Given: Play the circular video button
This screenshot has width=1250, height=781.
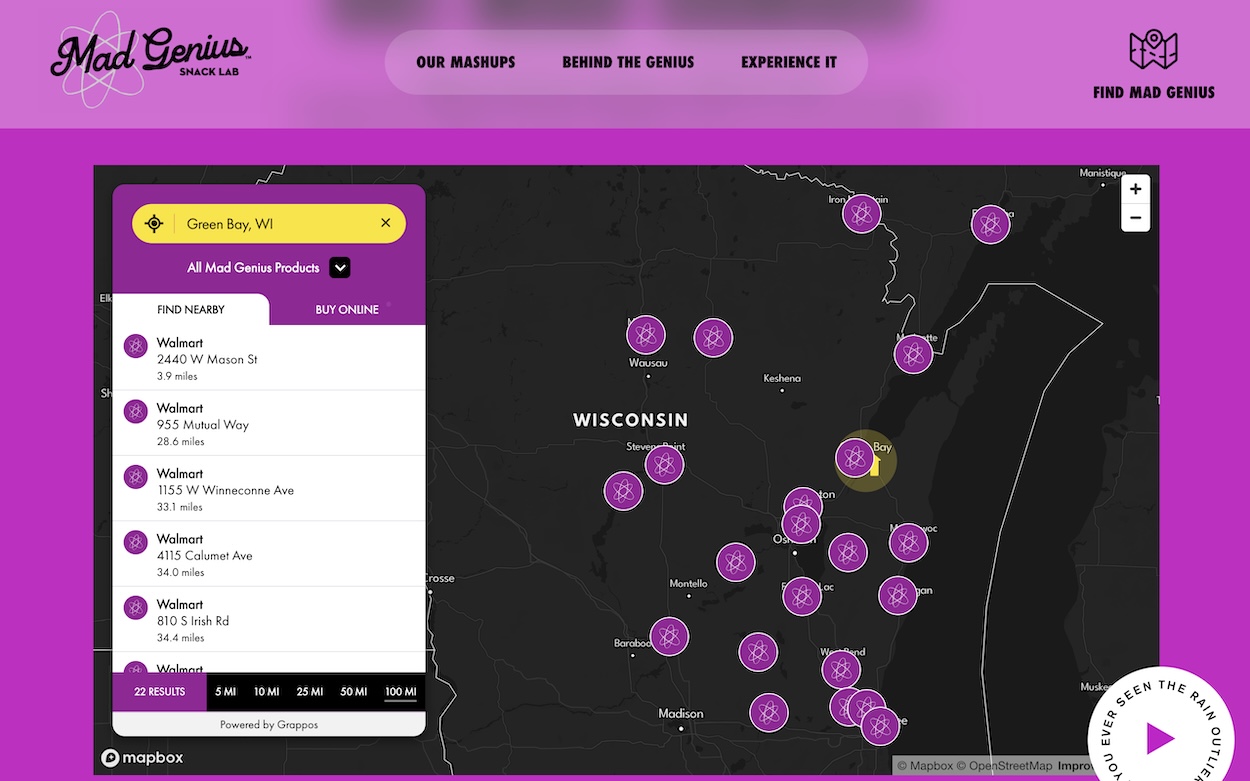Looking at the screenshot, I should [1160, 738].
